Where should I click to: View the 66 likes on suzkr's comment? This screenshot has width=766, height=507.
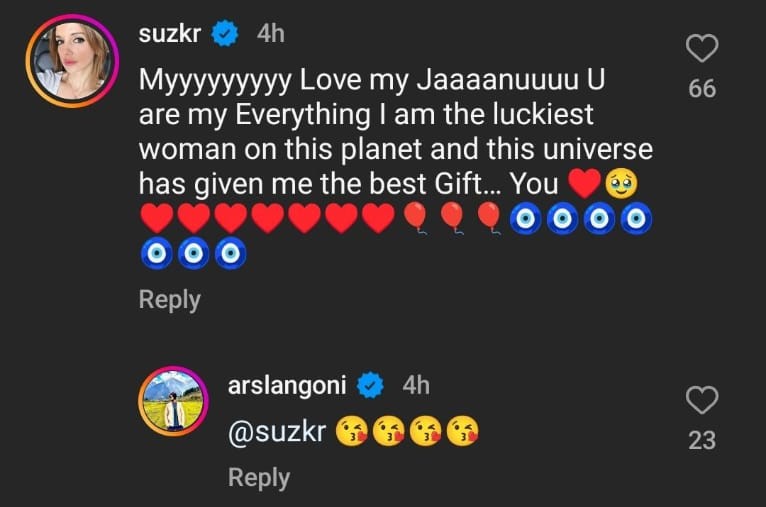point(702,89)
